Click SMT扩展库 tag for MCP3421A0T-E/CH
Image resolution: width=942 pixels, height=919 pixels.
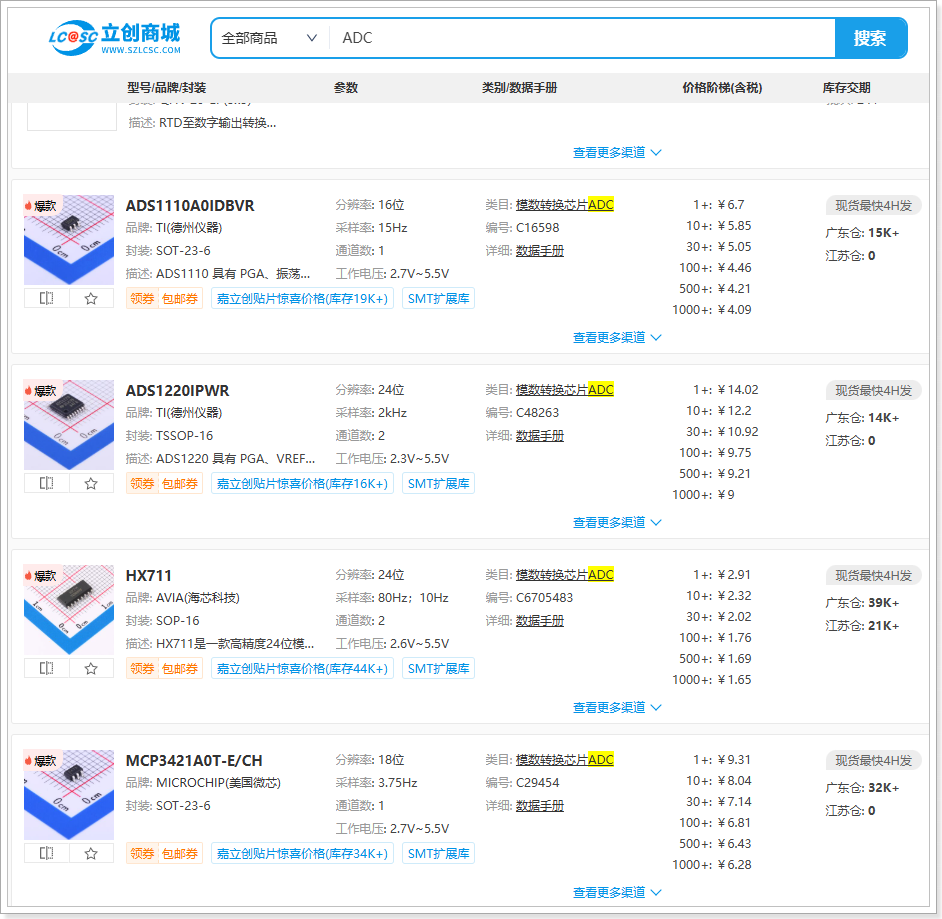tap(439, 854)
